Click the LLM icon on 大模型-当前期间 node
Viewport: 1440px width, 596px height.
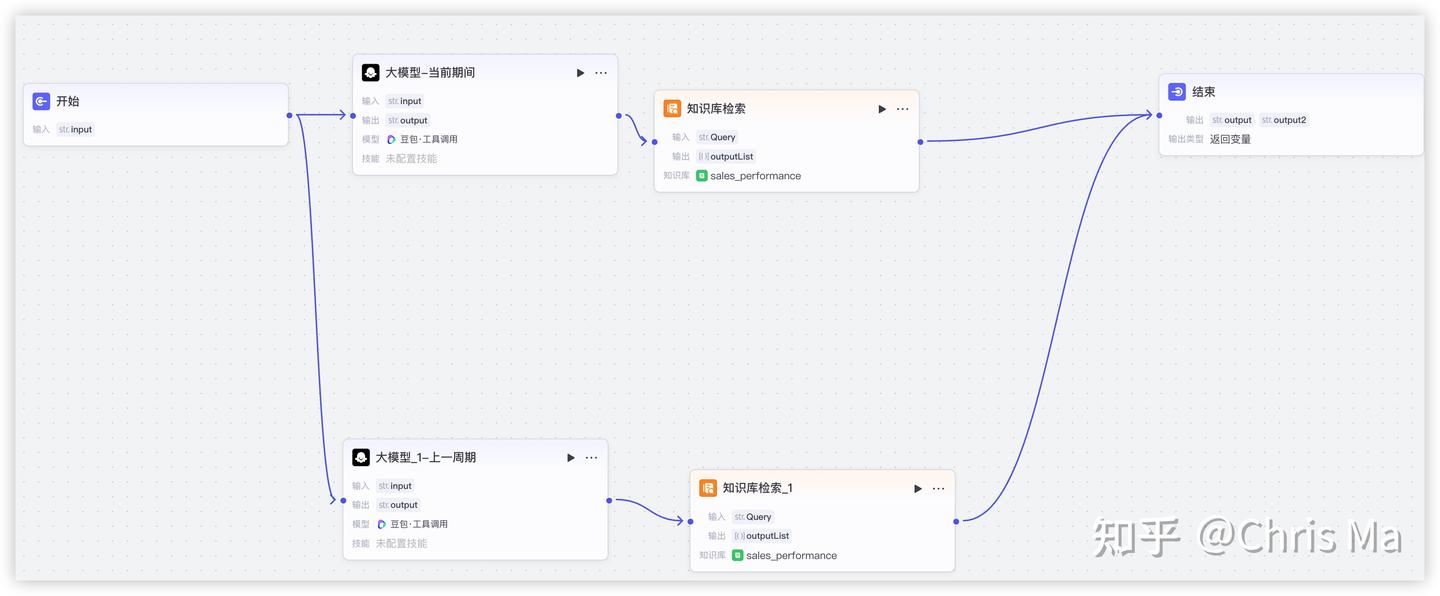[x=371, y=72]
